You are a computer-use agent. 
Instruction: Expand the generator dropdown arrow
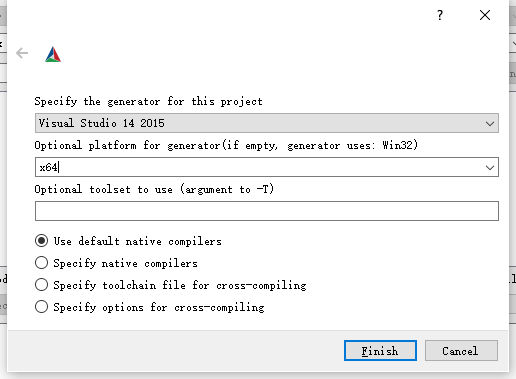(x=490, y=124)
